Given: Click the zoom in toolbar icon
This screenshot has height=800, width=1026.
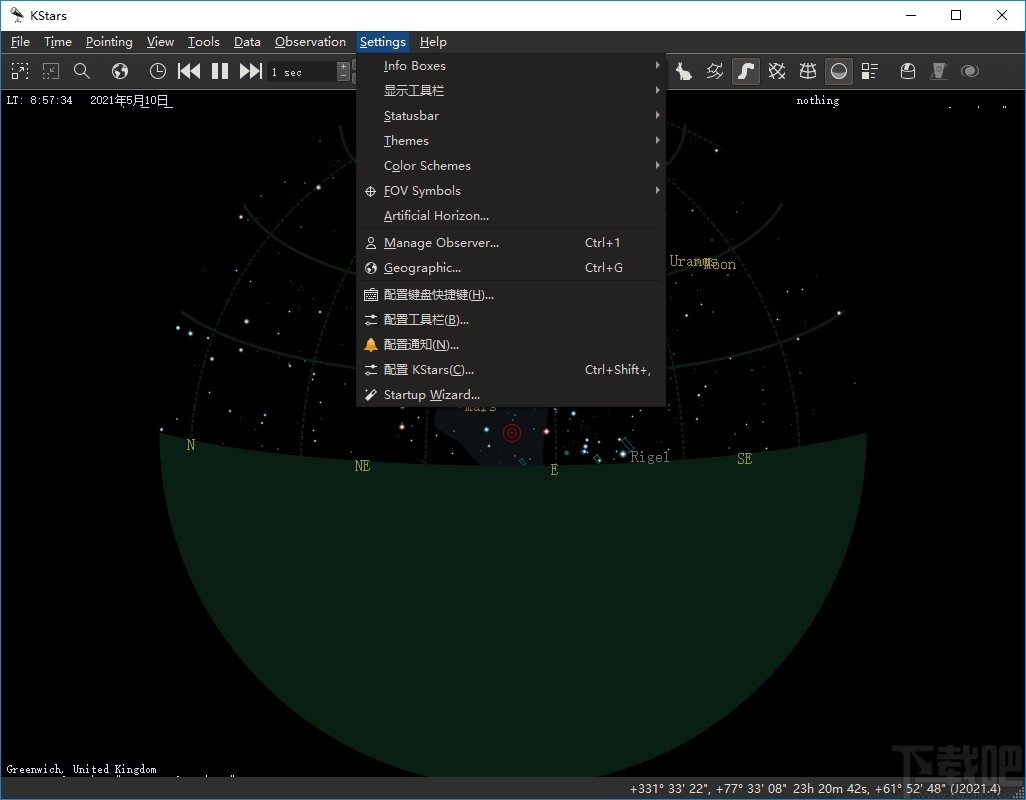Looking at the screenshot, I should click(x=20, y=71).
